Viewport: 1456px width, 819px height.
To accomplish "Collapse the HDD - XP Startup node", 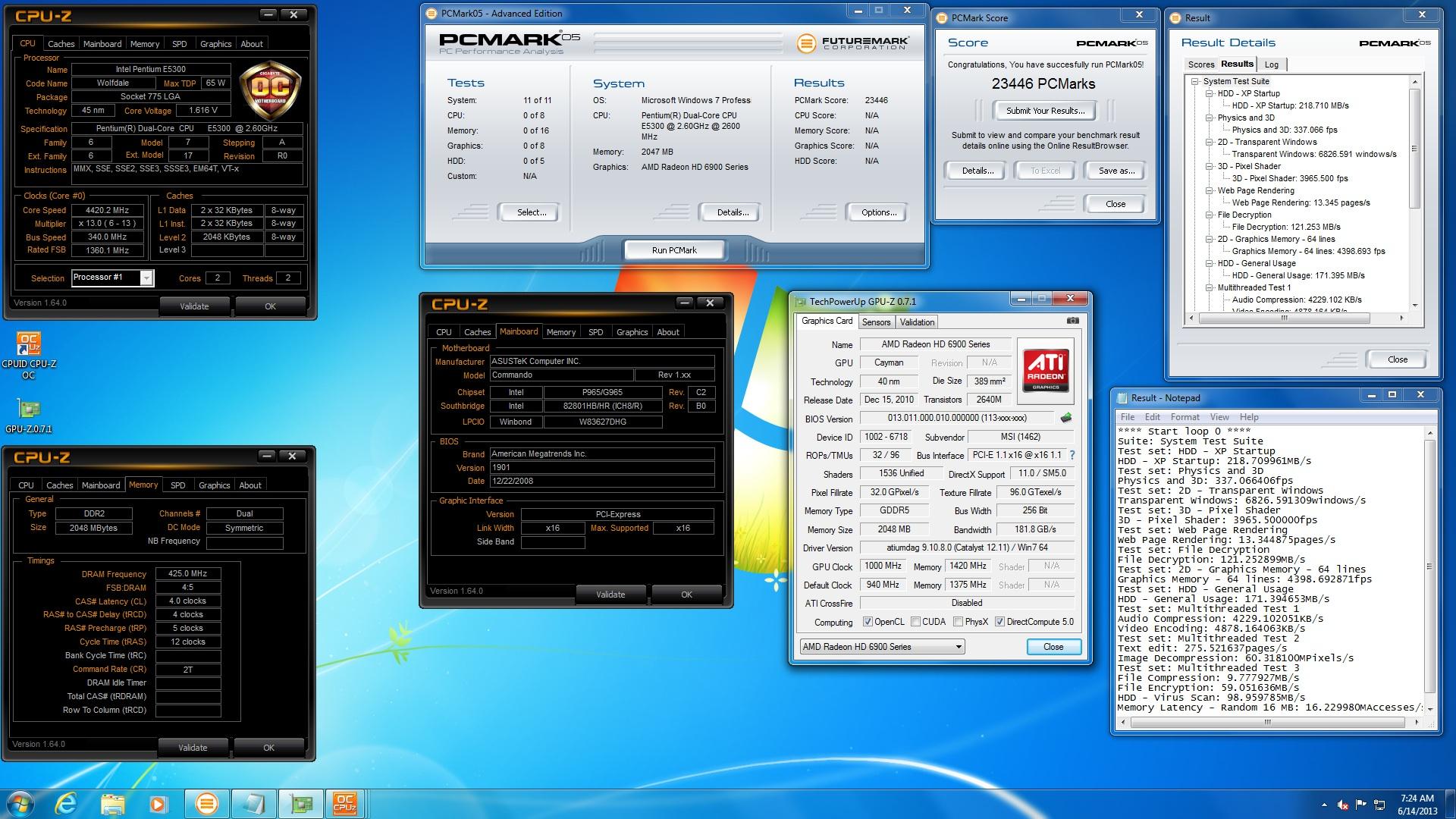I will (1210, 93).
